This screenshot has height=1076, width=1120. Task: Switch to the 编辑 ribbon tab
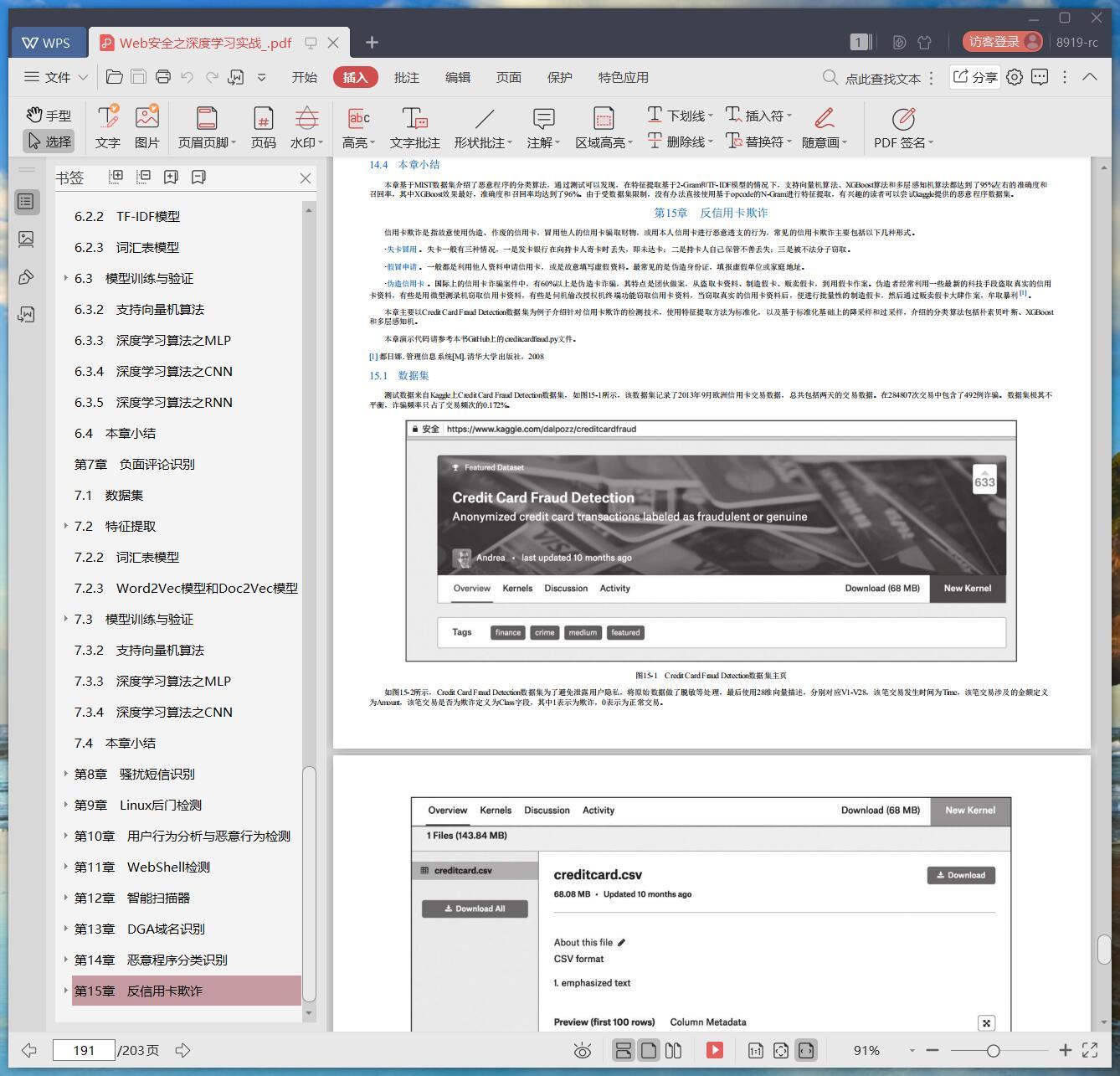click(x=457, y=77)
